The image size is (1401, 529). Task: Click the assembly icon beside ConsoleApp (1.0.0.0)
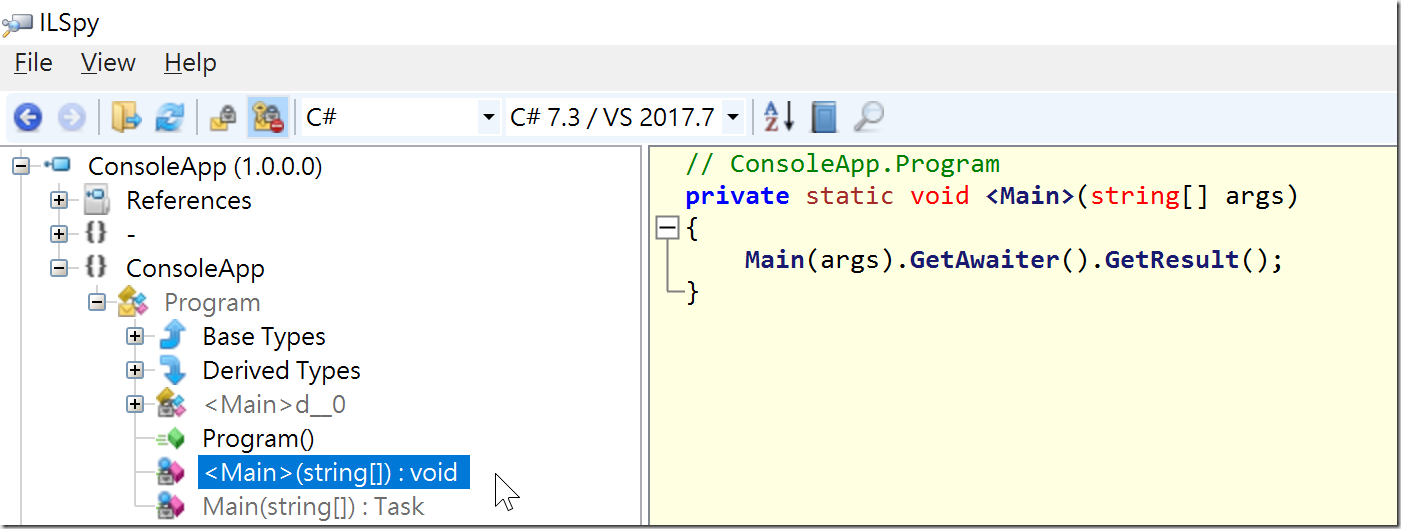pyautogui.click(x=59, y=165)
